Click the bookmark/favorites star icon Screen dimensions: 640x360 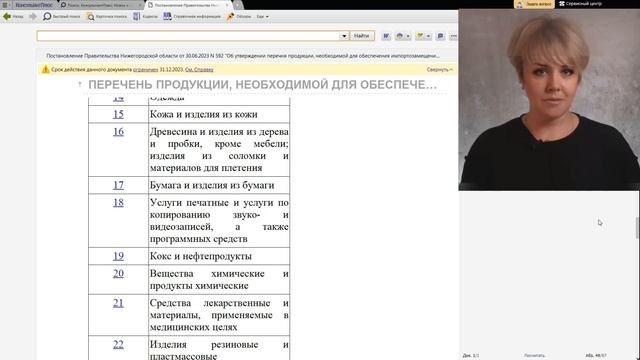pyautogui.click(x=420, y=36)
